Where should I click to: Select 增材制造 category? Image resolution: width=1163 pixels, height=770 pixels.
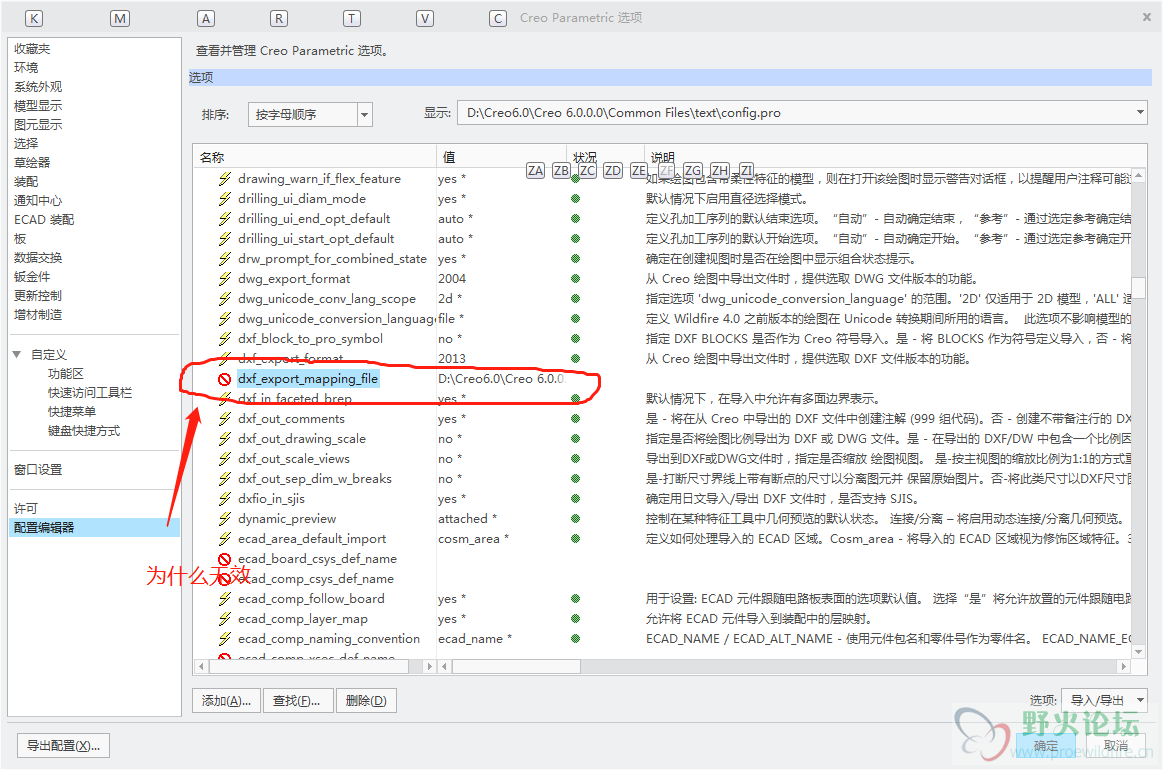[x=39, y=315]
